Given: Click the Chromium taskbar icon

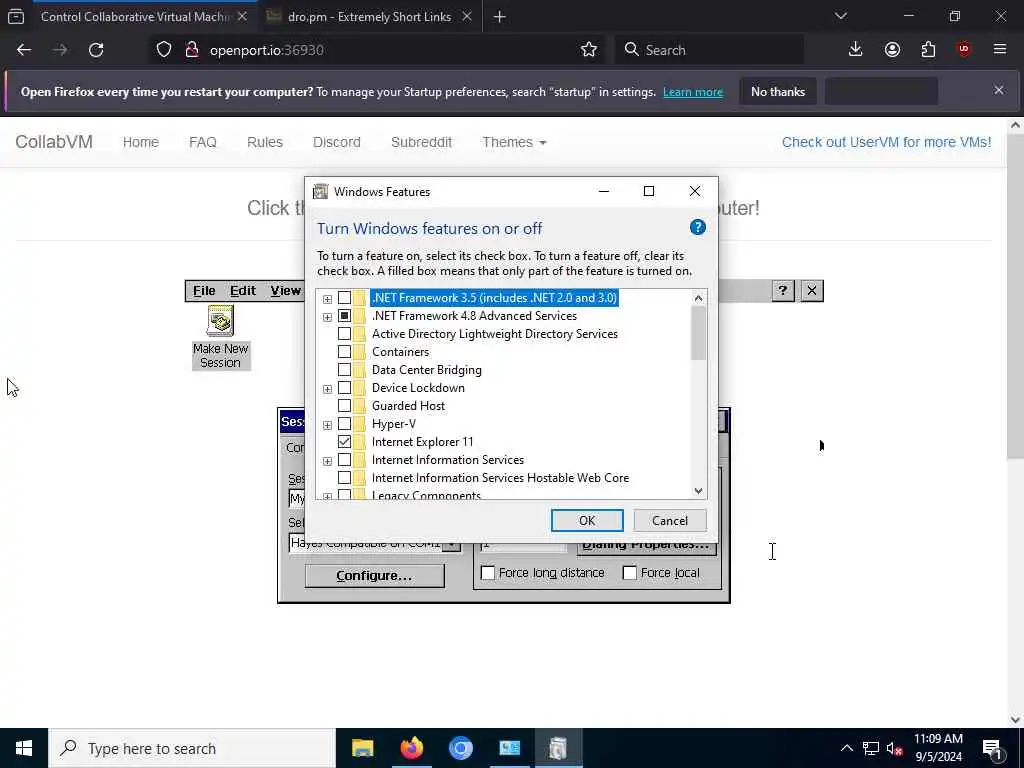Looking at the screenshot, I should [x=460, y=748].
